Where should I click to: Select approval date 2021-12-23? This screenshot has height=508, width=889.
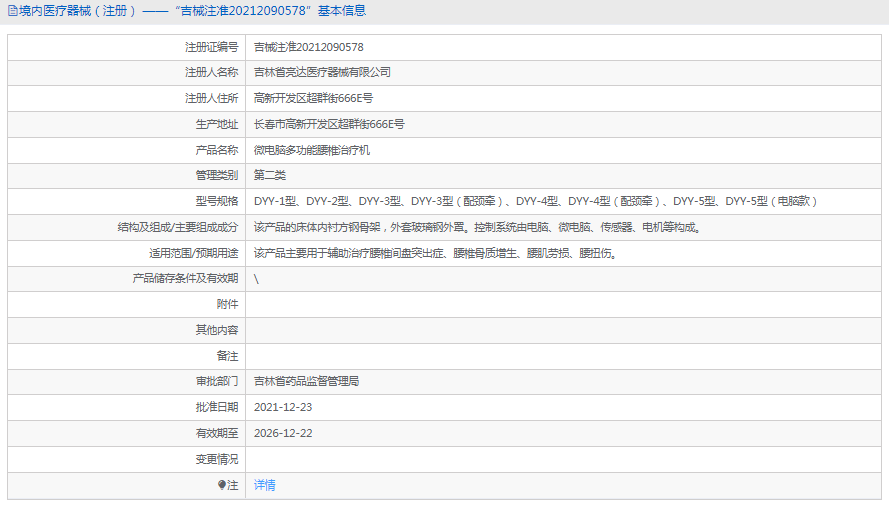283,407
